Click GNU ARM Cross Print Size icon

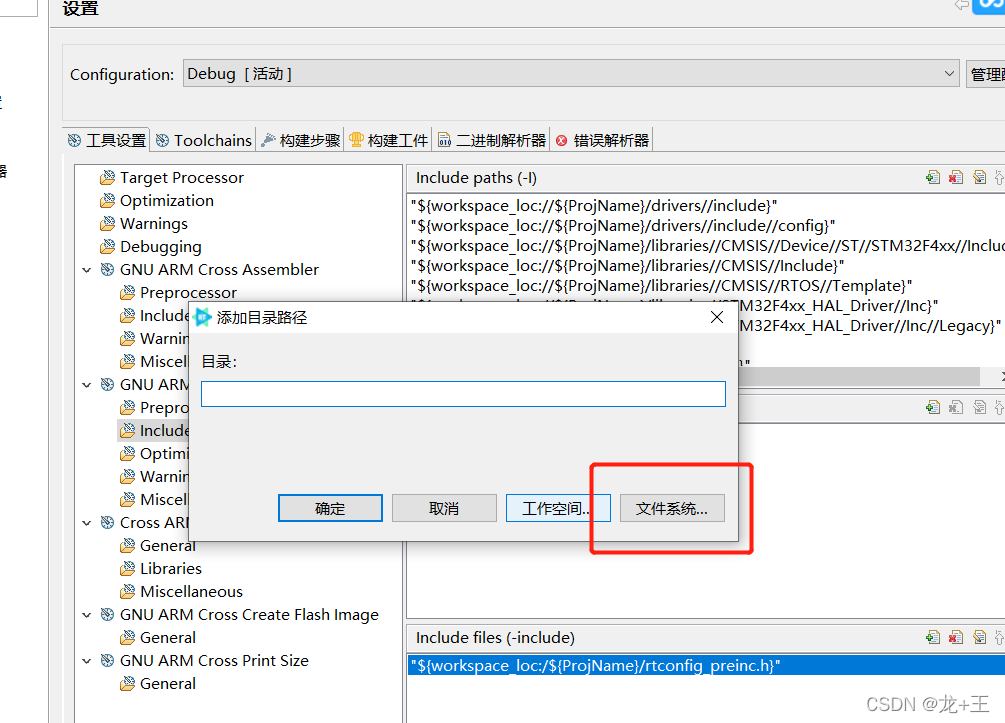[108, 661]
